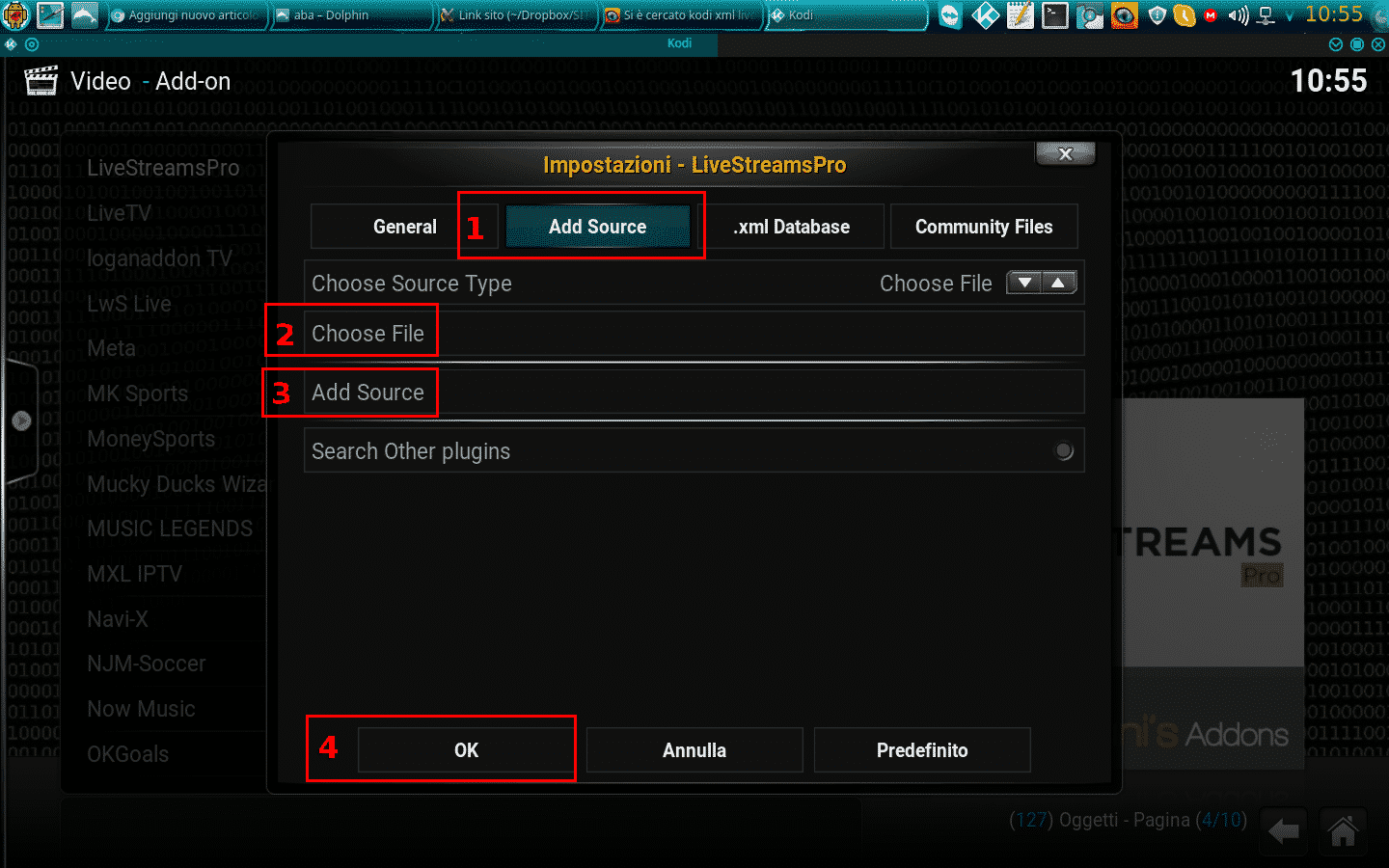
Task: Click the shield security tray icon
Action: [1157, 15]
